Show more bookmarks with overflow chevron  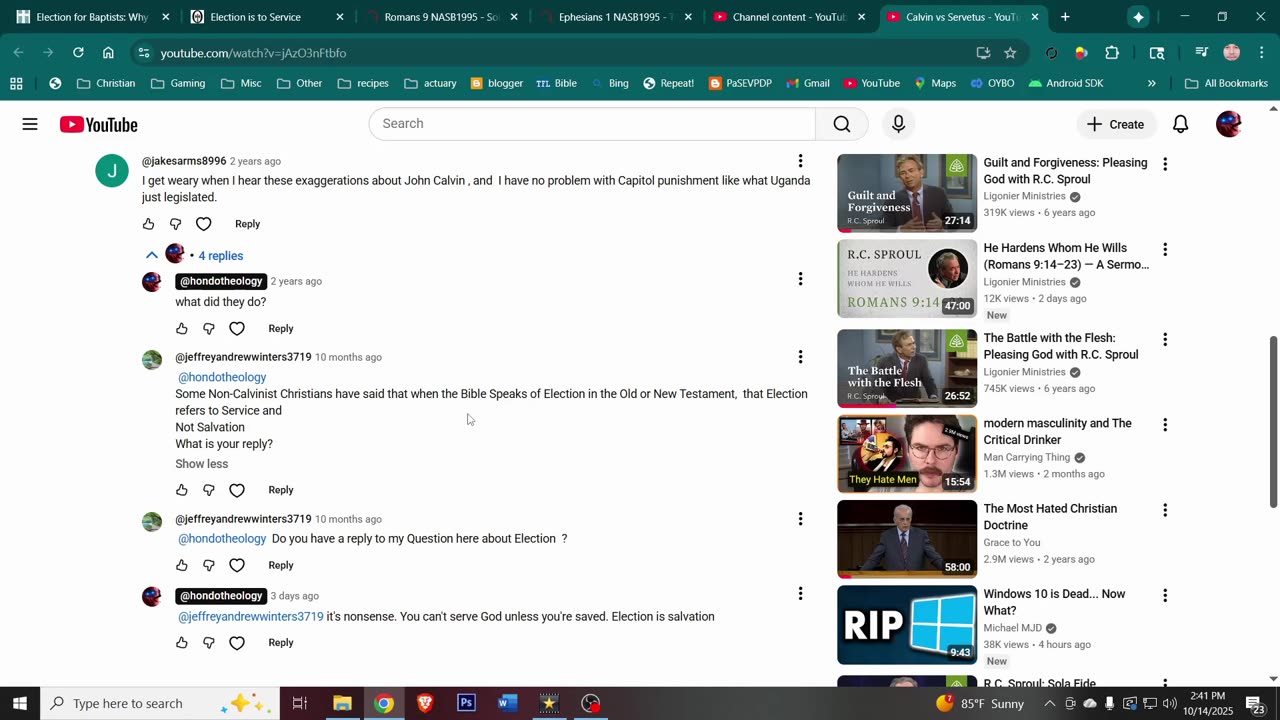pyautogui.click(x=1152, y=83)
